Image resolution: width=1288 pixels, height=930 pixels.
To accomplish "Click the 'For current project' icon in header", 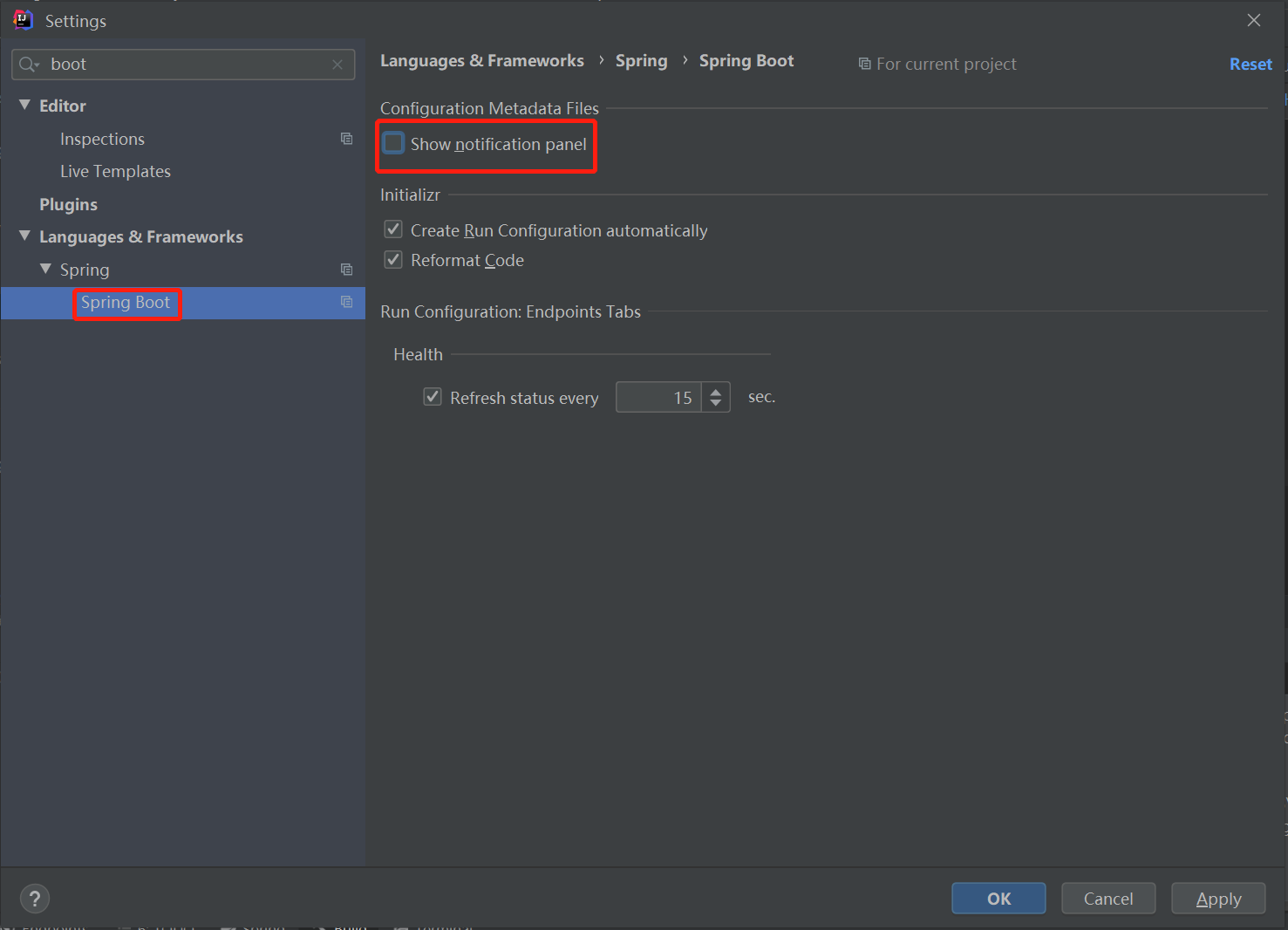I will coord(864,64).
